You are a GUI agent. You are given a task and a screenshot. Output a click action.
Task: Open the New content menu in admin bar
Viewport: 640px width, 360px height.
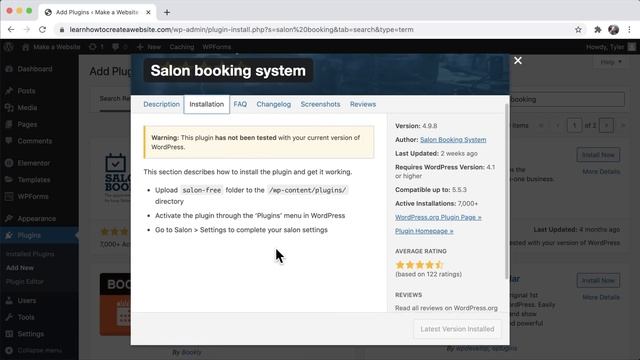[x=149, y=47]
